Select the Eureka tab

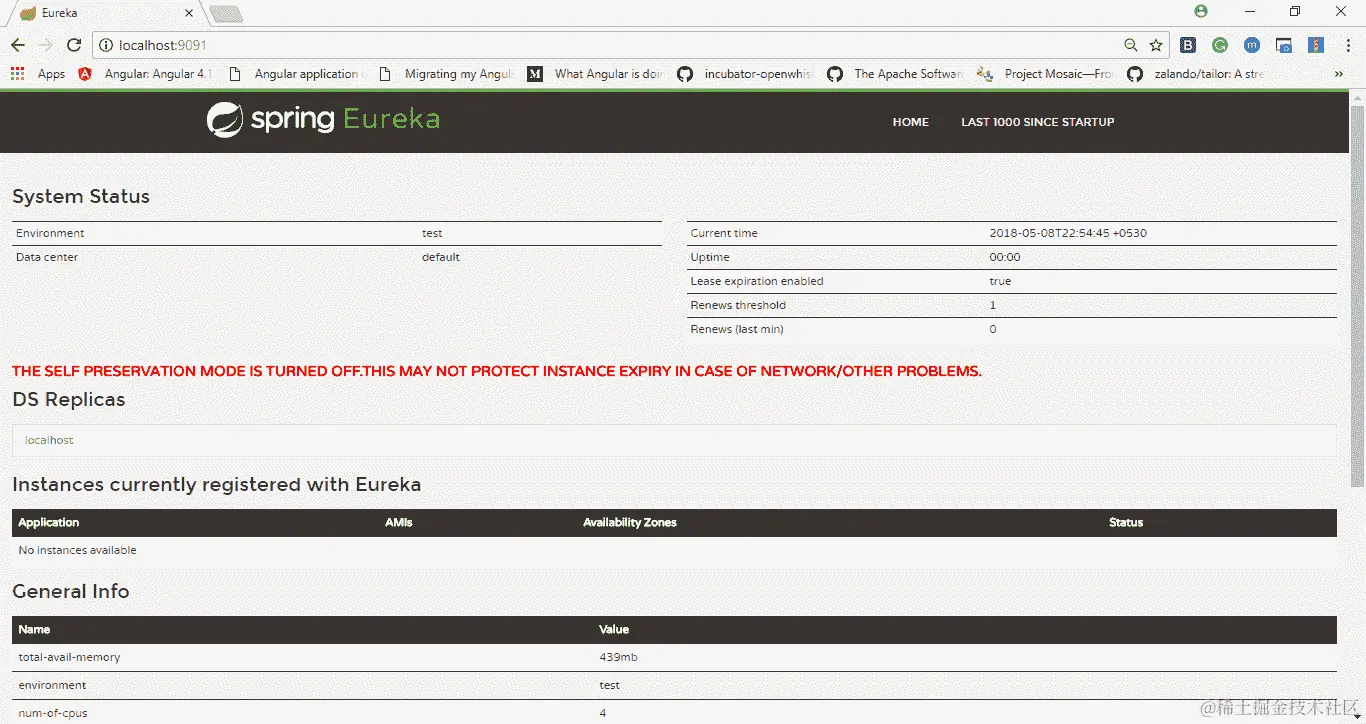click(x=104, y=13)
